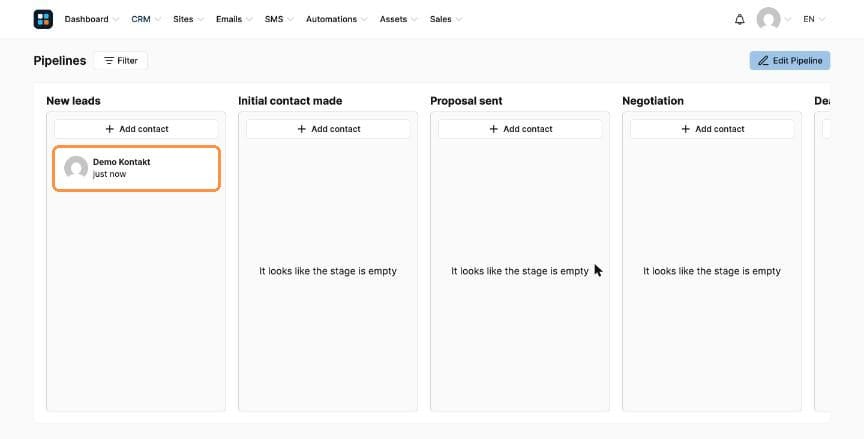This screenshot has width=864, height=439.
Task: Click plus icon in Initial contact made column
Action: 301,129
